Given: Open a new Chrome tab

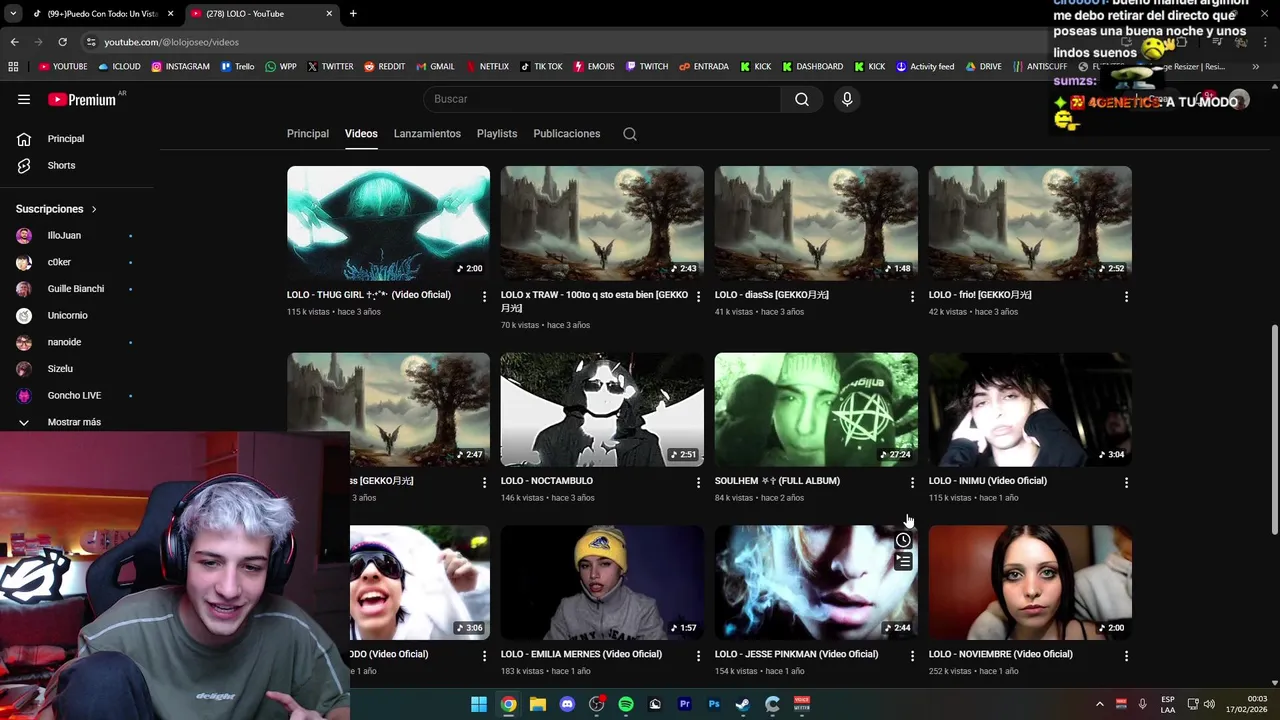Looking at the screenshot, I should click(353, 14).
